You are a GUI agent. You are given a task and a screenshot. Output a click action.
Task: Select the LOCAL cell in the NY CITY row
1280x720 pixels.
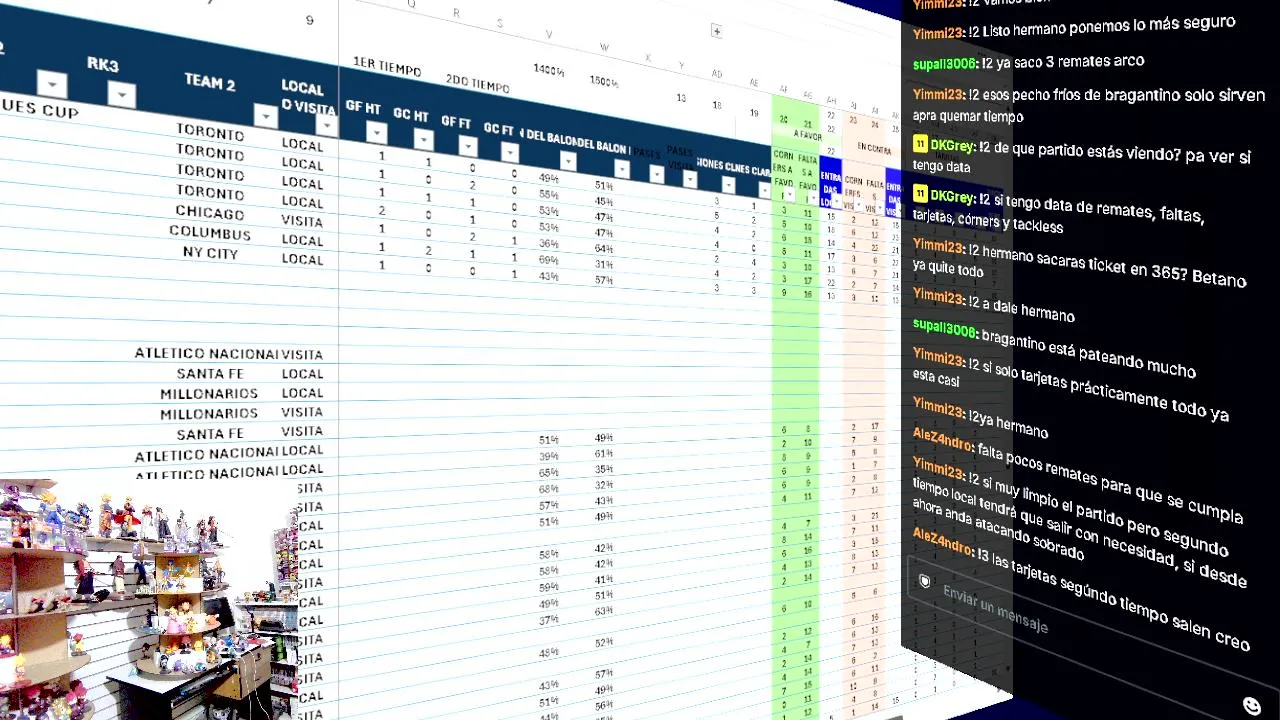[x=302, y=259]
